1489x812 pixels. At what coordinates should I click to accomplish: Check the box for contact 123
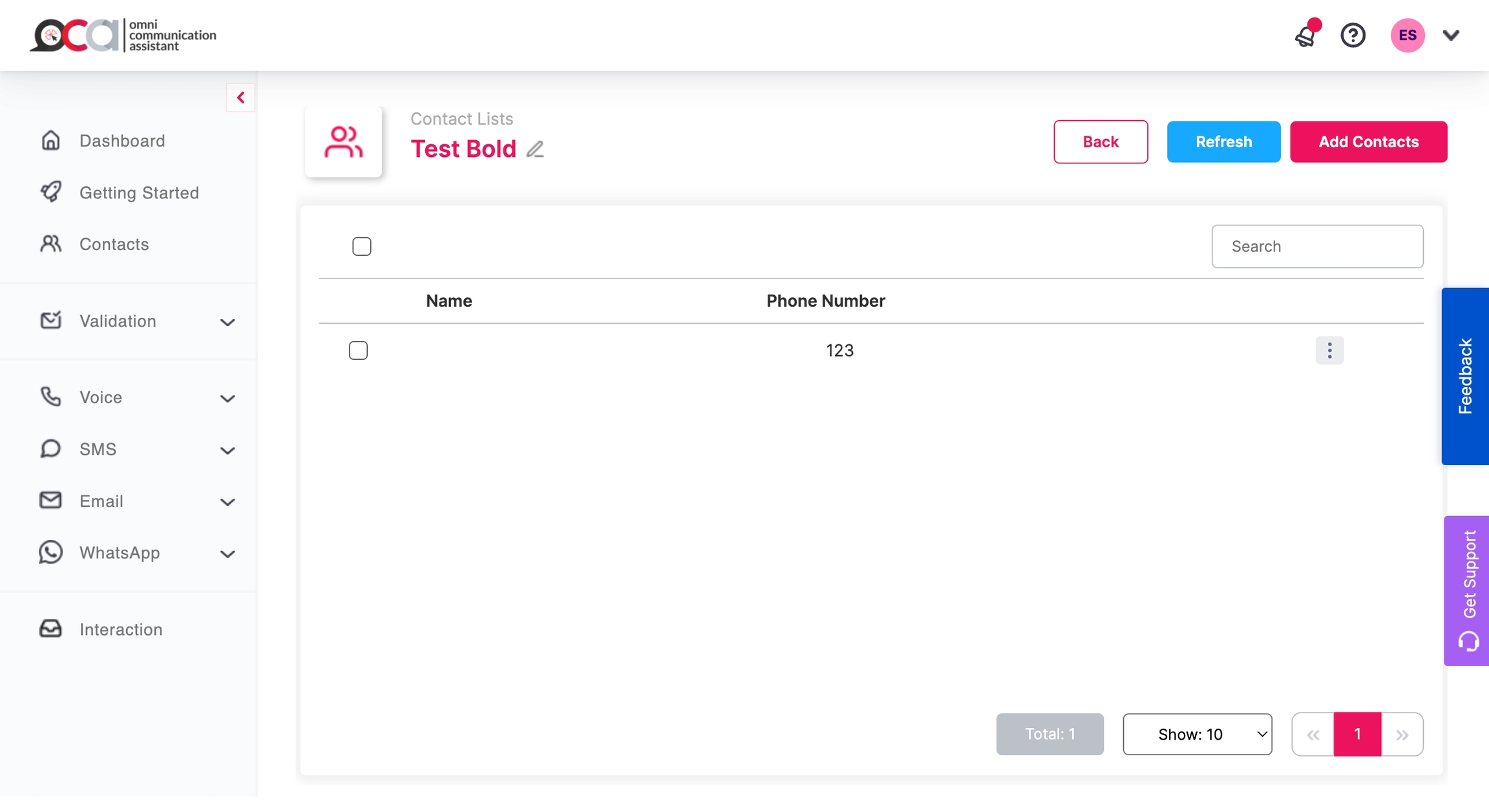click(358, 350)
